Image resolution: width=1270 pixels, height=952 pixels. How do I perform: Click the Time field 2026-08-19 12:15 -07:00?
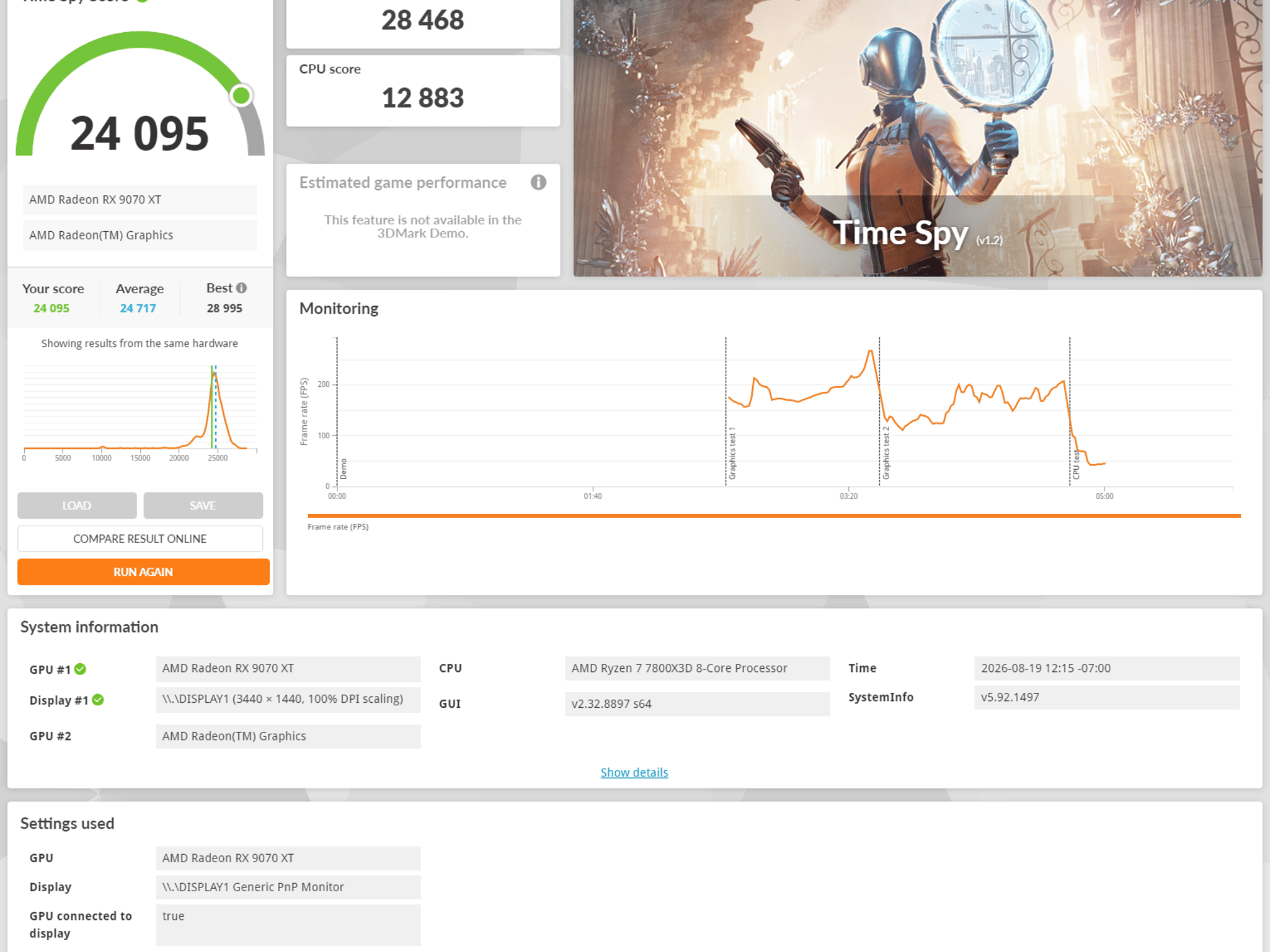[x=1107, y=668]
